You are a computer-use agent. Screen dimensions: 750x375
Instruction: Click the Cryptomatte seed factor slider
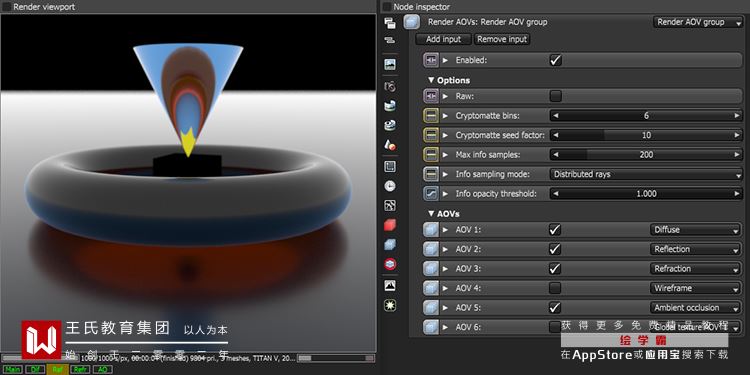646,135
